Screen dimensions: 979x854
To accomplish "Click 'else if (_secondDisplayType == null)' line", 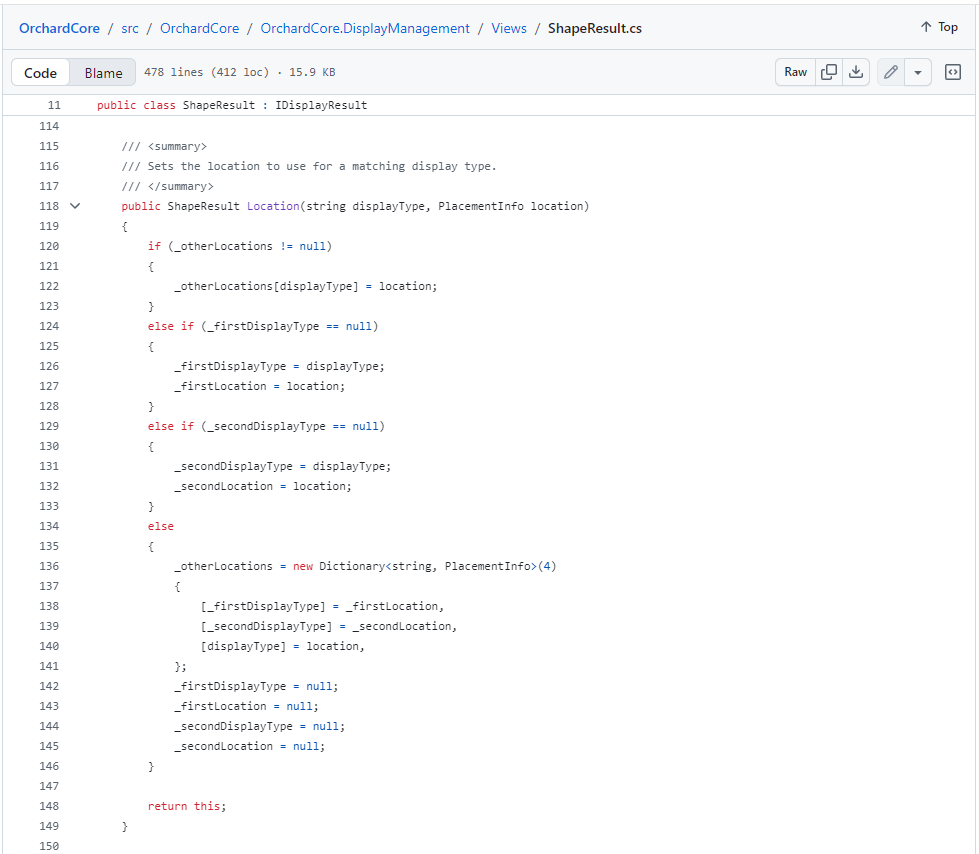I will (x=266, y=426).
